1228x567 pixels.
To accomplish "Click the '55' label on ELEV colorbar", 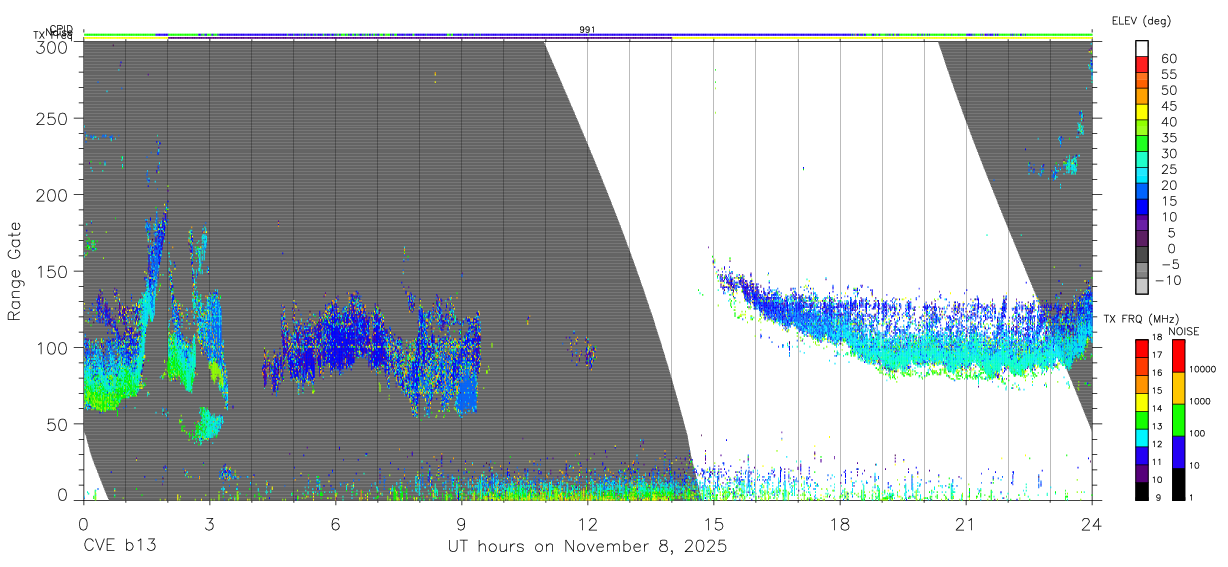I will click(1168, 74).
